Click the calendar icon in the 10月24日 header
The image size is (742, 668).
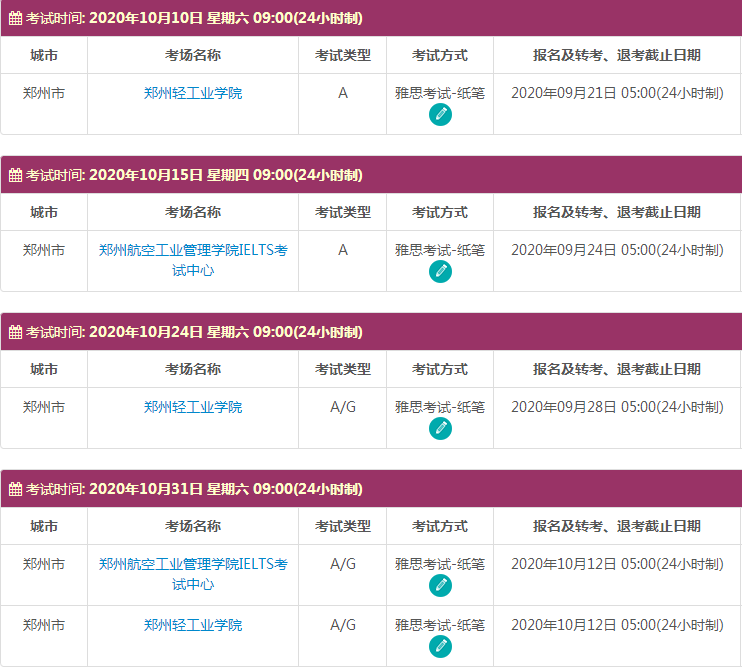(15, 332)
